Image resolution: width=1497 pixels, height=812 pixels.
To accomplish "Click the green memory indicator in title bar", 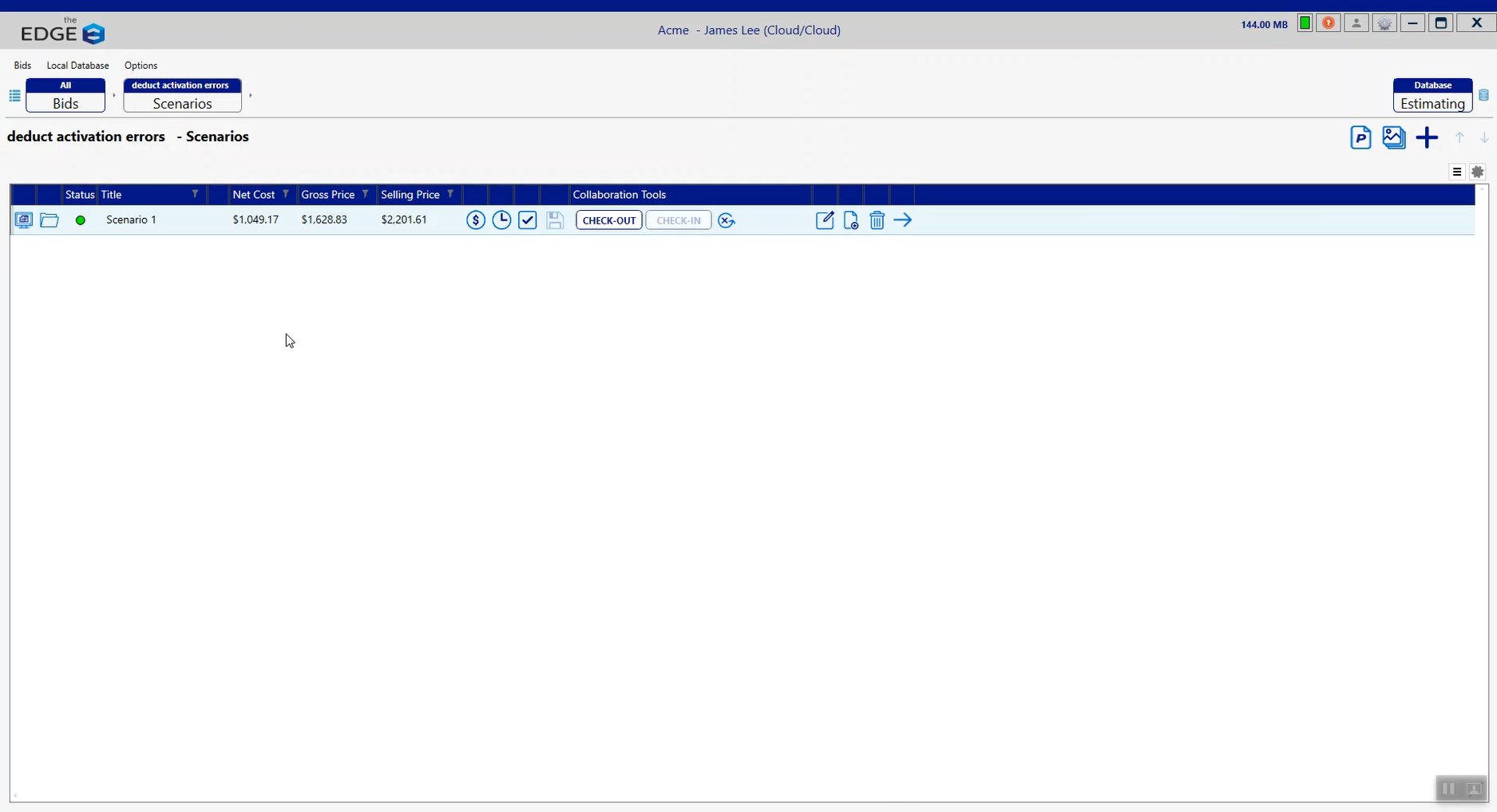I will pos(1305,23).
